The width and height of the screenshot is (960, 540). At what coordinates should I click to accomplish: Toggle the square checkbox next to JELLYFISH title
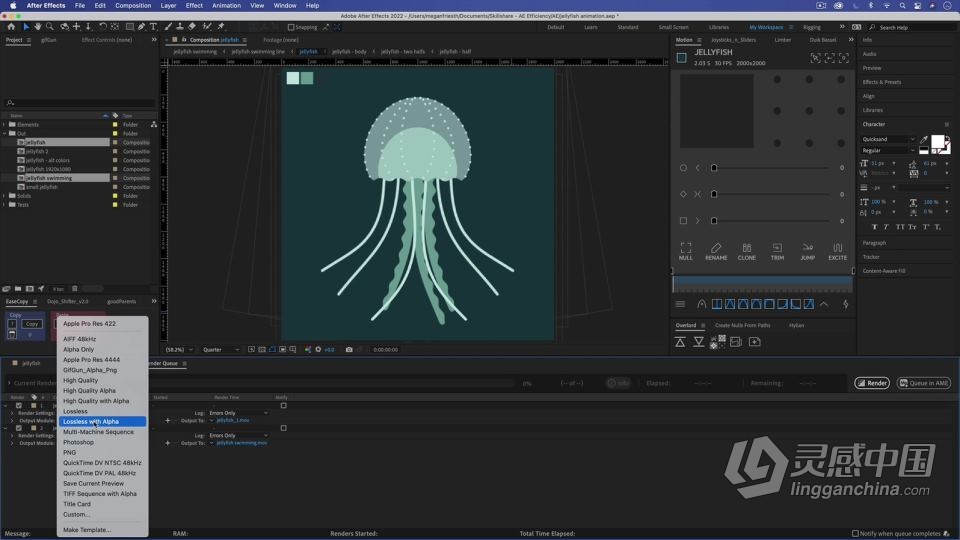681,58
